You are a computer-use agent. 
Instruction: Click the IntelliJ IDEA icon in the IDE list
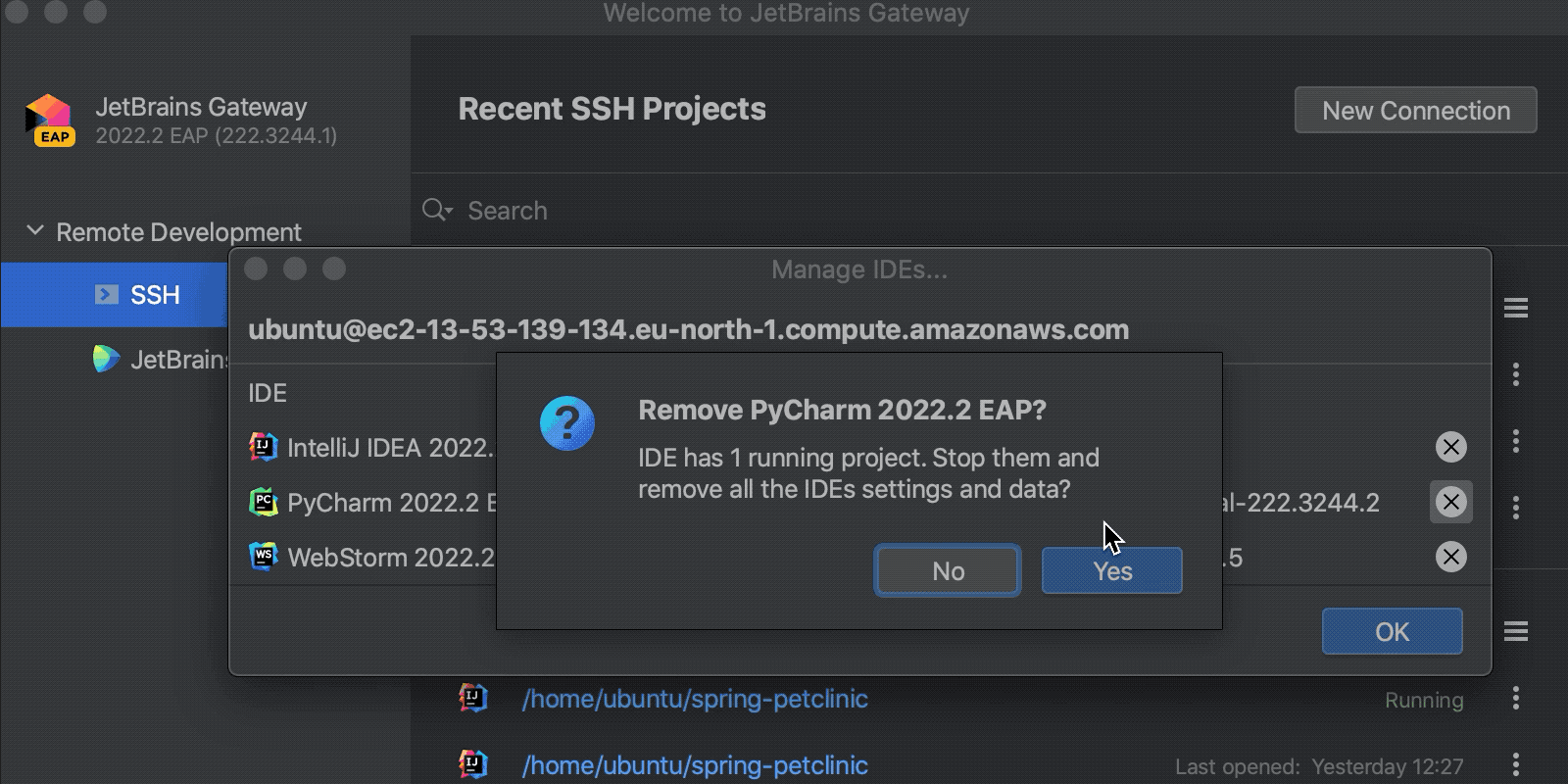(x=263, y=447)
